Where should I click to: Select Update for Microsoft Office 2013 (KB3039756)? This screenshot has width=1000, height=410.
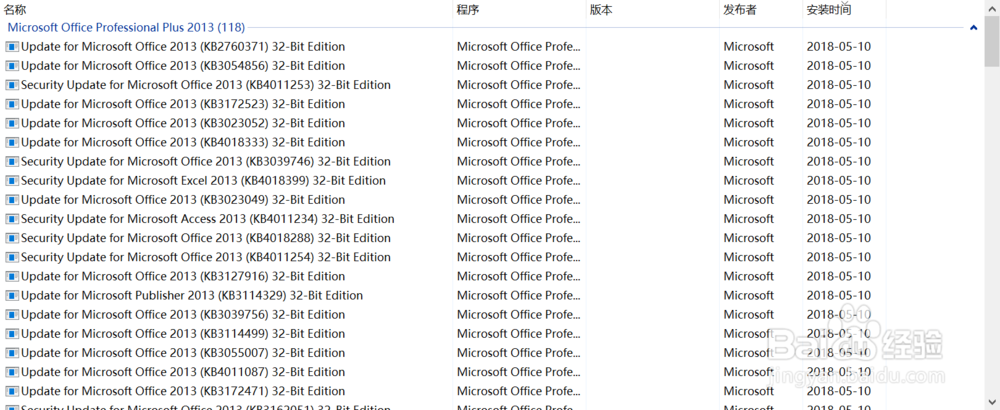click(183, 314)
